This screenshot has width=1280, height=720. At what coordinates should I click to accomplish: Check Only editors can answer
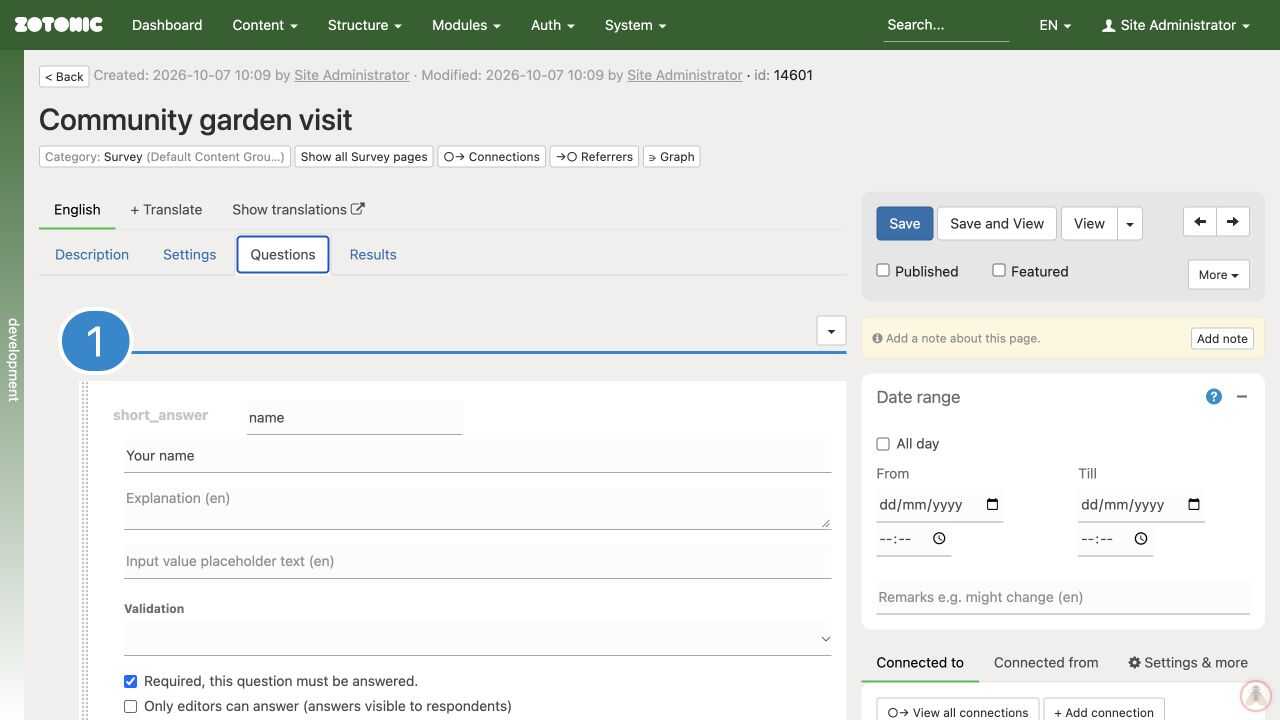130,706
